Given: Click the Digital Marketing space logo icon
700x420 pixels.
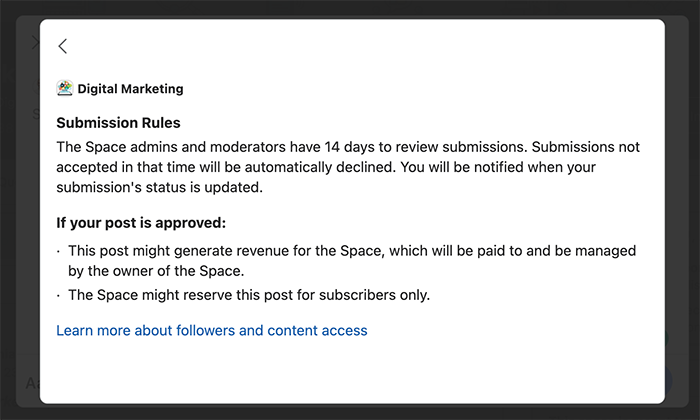Looking at the screenshot, I should coord(65,88).
